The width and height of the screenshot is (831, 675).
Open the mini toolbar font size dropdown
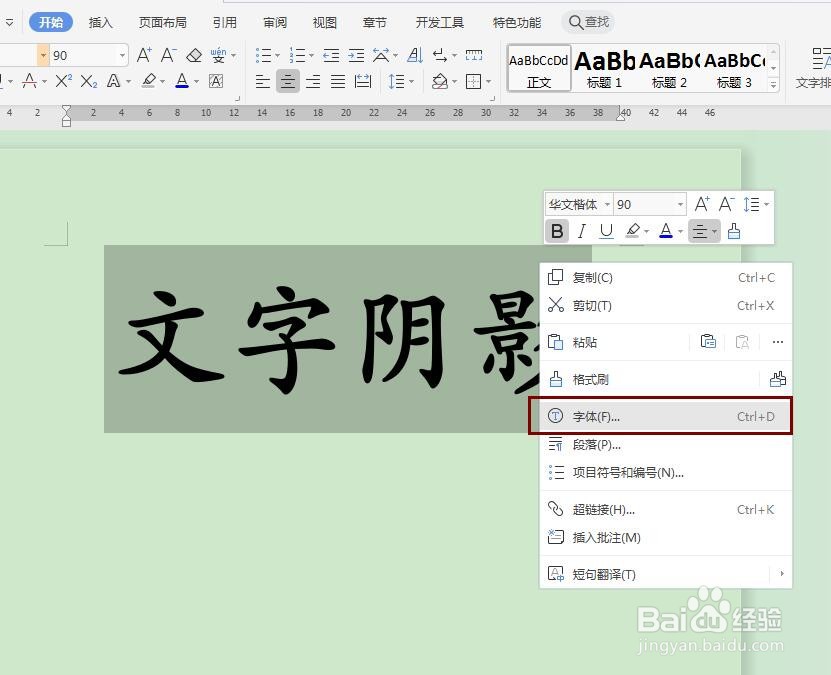(680, 205)
